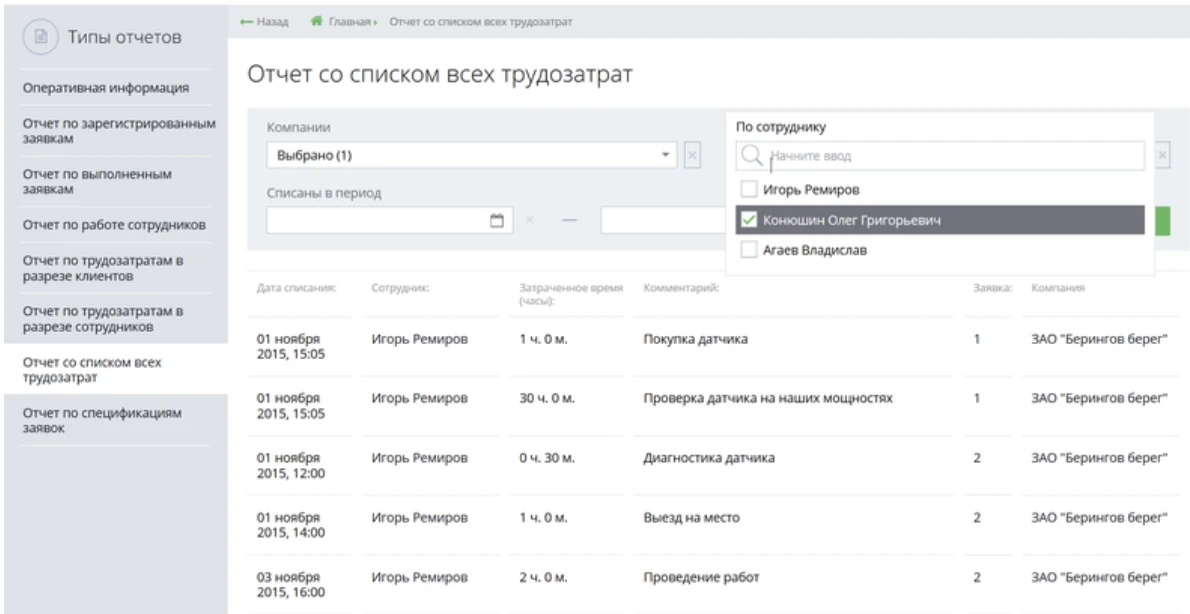
Task: Clear the period start date X icon
Action: click(x=530, y=220)
